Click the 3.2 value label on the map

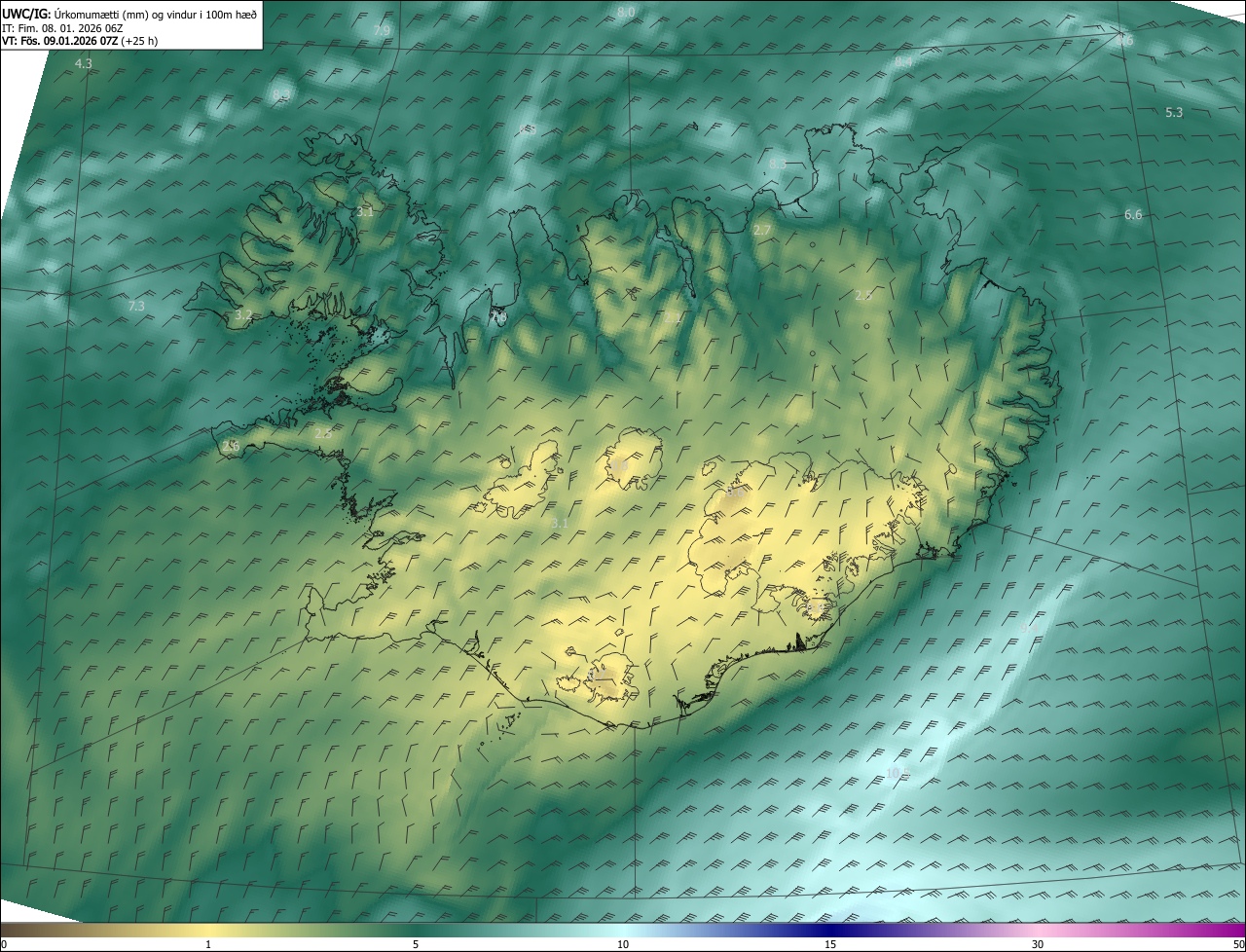243,315
